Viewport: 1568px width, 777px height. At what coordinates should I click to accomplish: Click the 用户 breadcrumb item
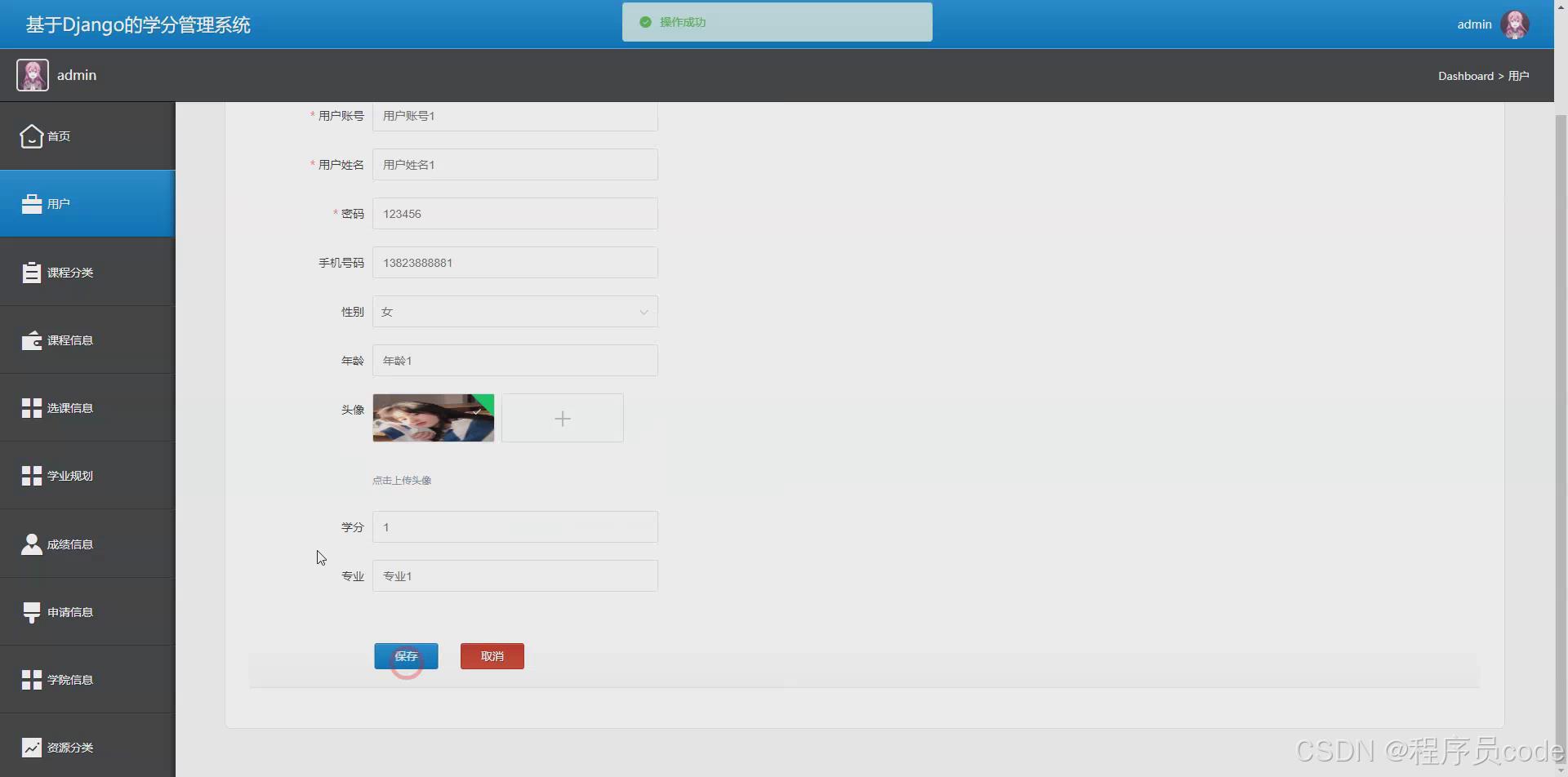(1519, 76)
